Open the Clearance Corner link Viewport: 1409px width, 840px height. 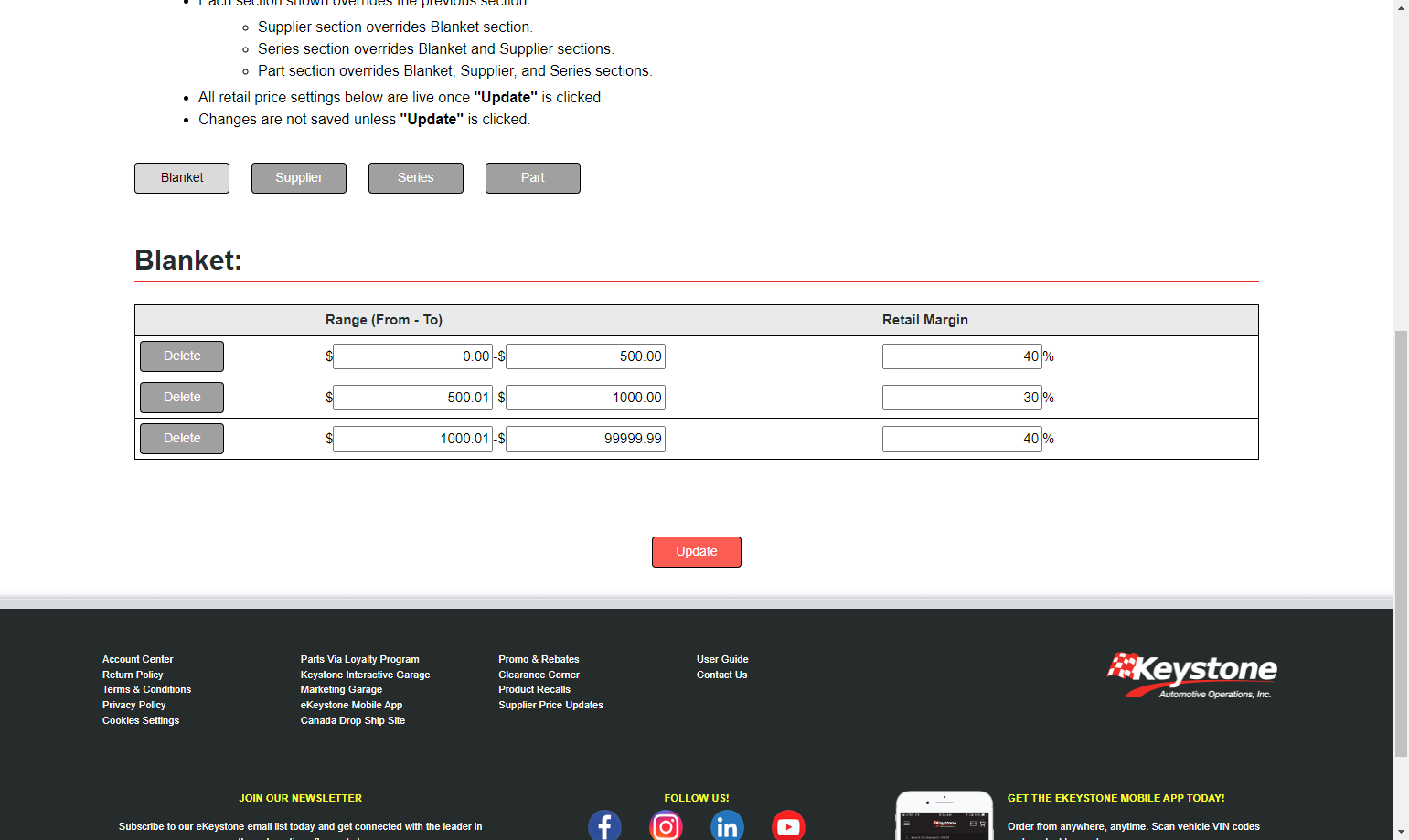coord(539,675)
